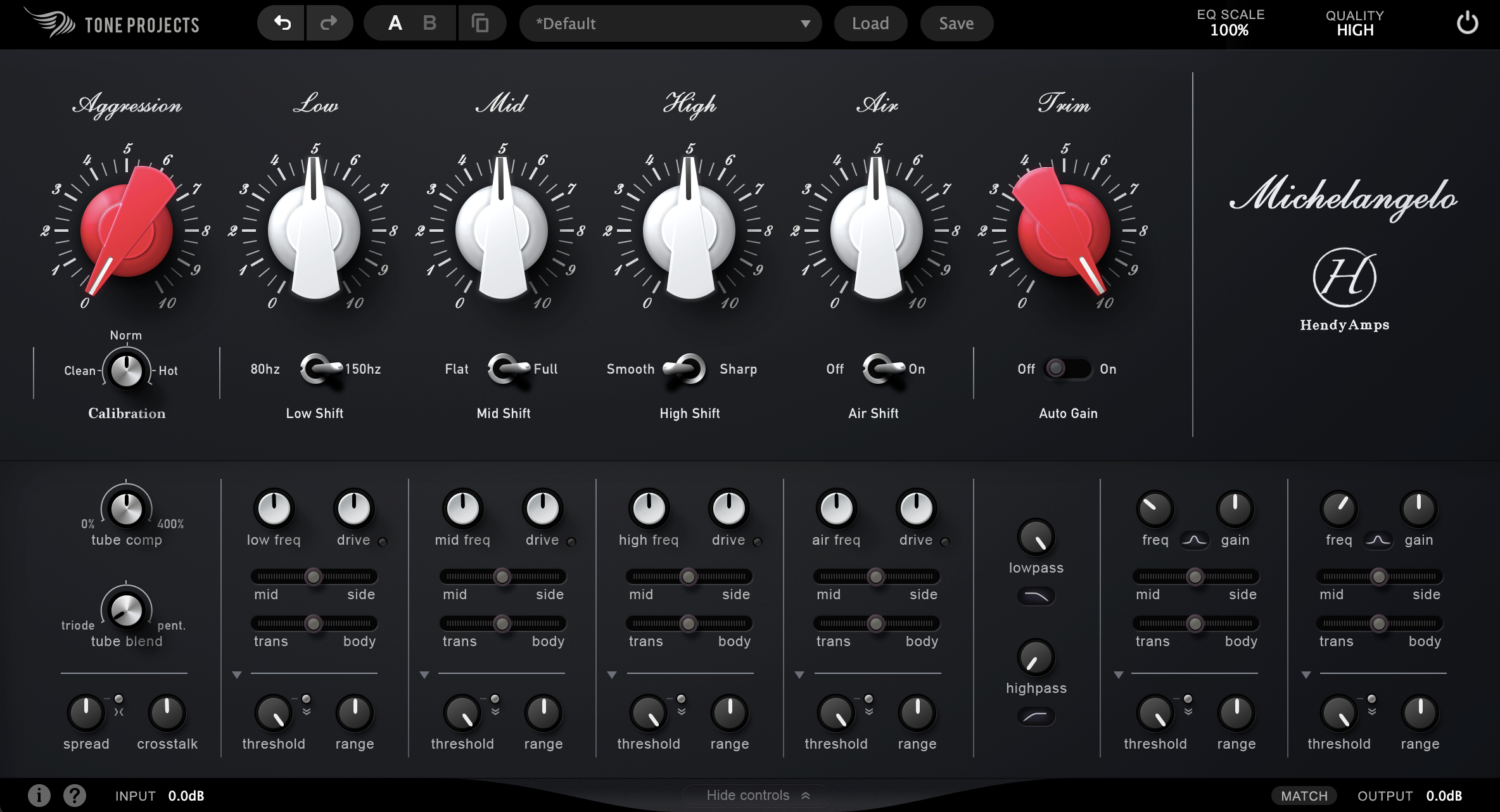Switch to state B
This screenshot has height=812, width=1500.
pyautogui.click(x=429, y=23)
